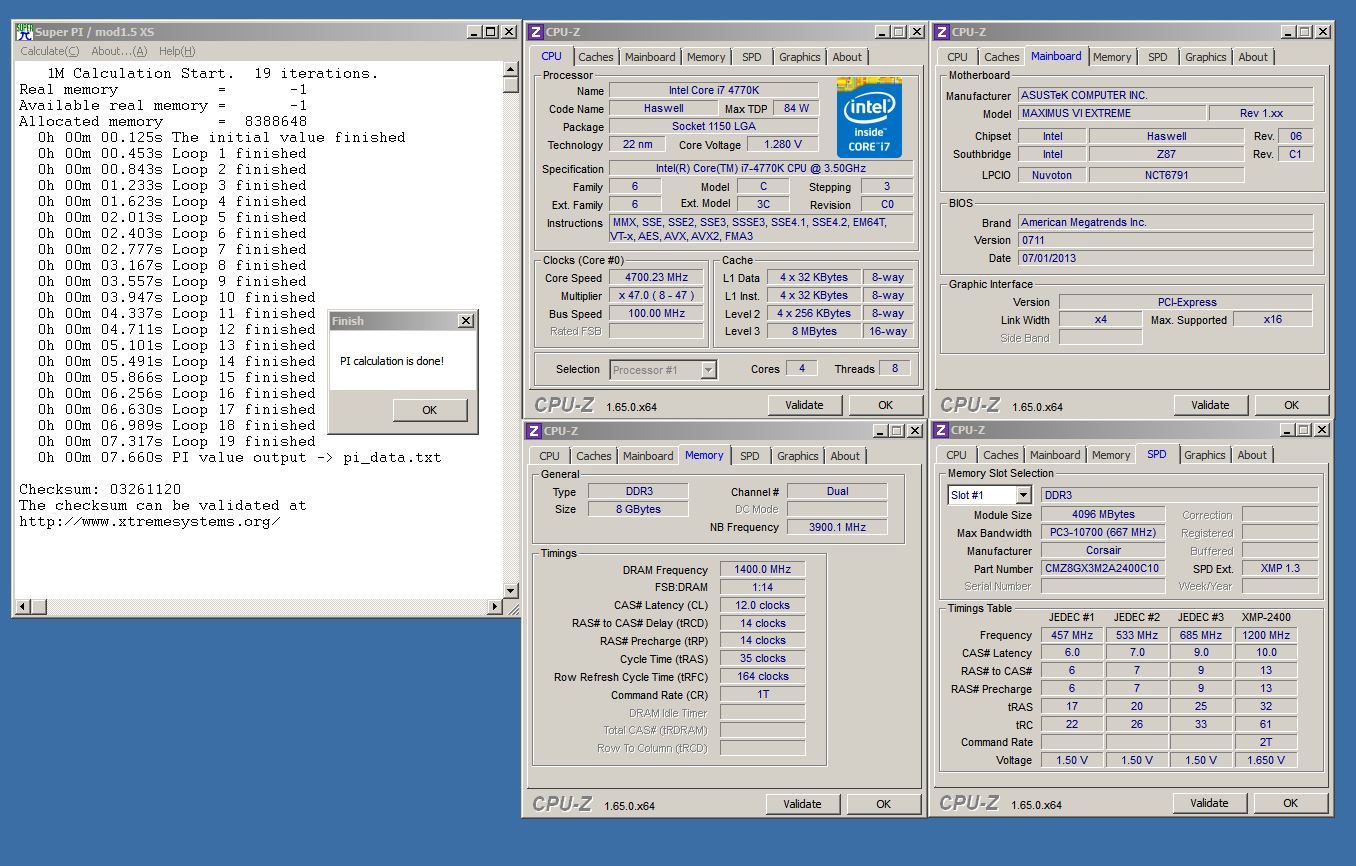Click the Command Rate value 1T
This screenshot has height=866, width=1356.
coord(762,694)
